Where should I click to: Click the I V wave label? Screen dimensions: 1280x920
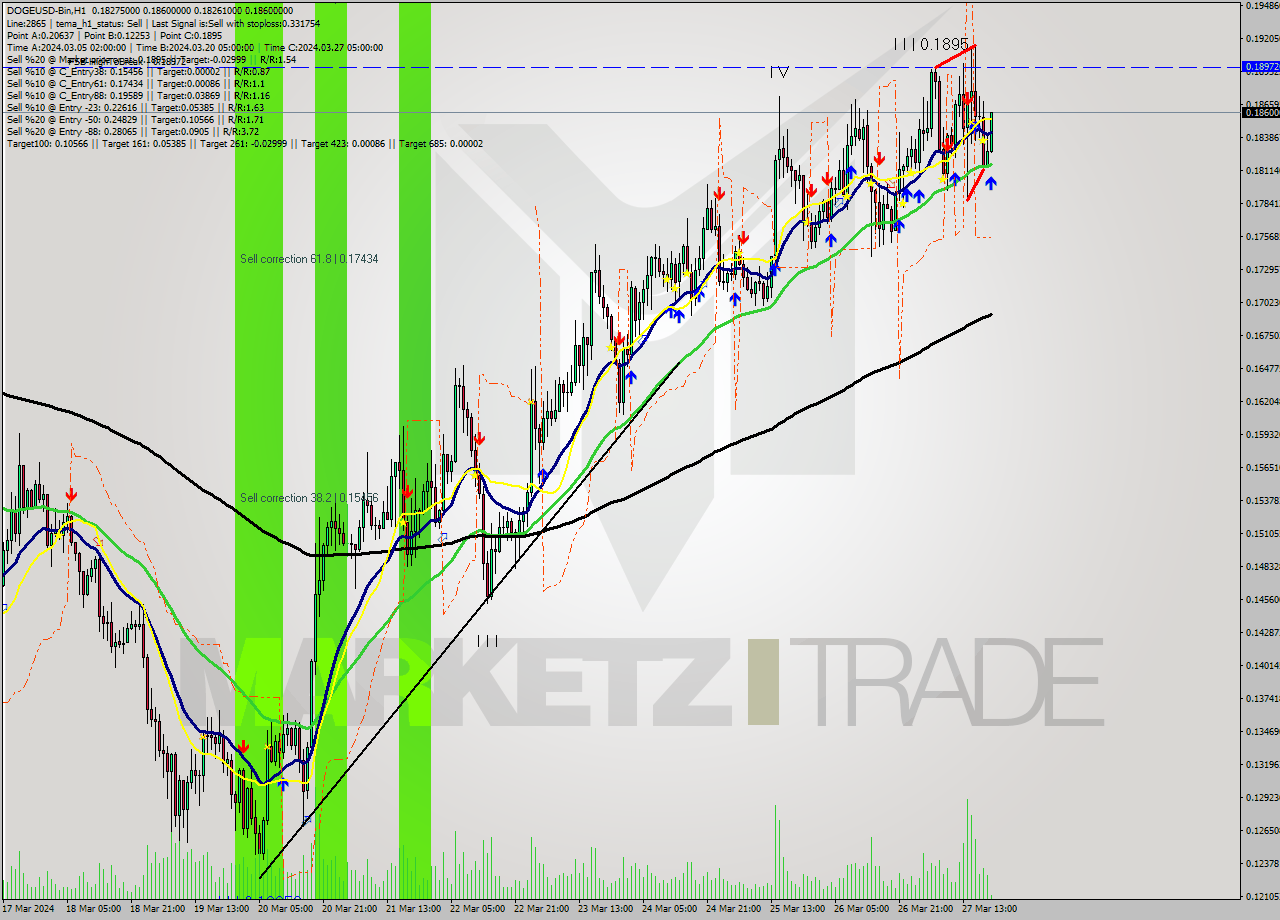pyautogui.click(x=779, y=72)
